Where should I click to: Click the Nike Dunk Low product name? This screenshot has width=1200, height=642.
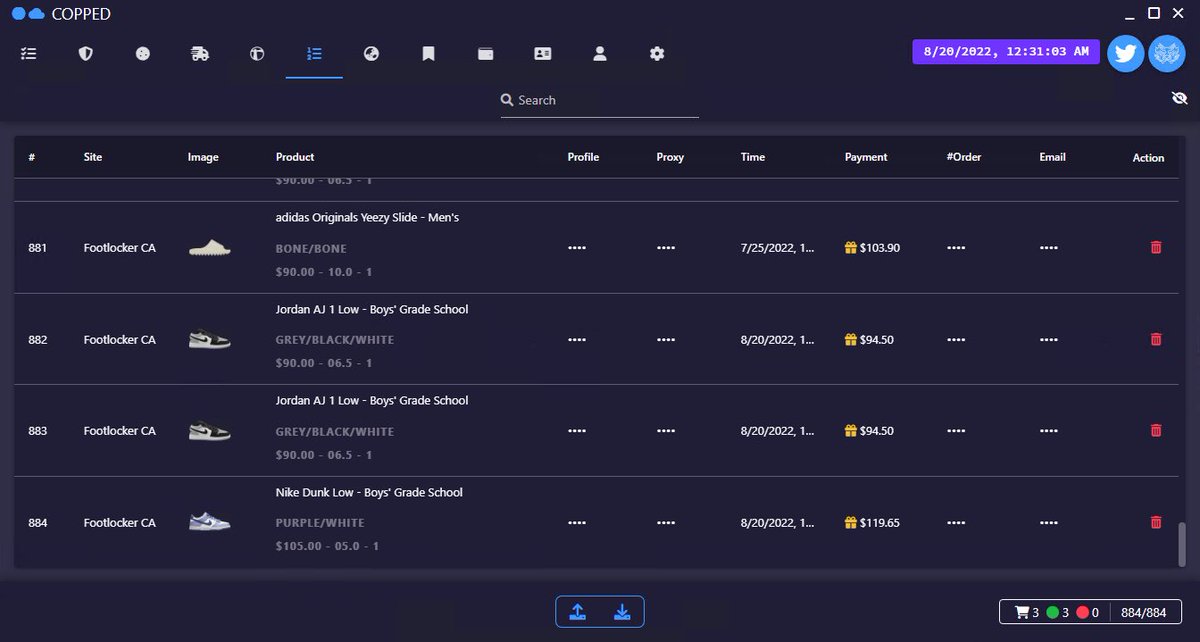click(x=369, y=492)
